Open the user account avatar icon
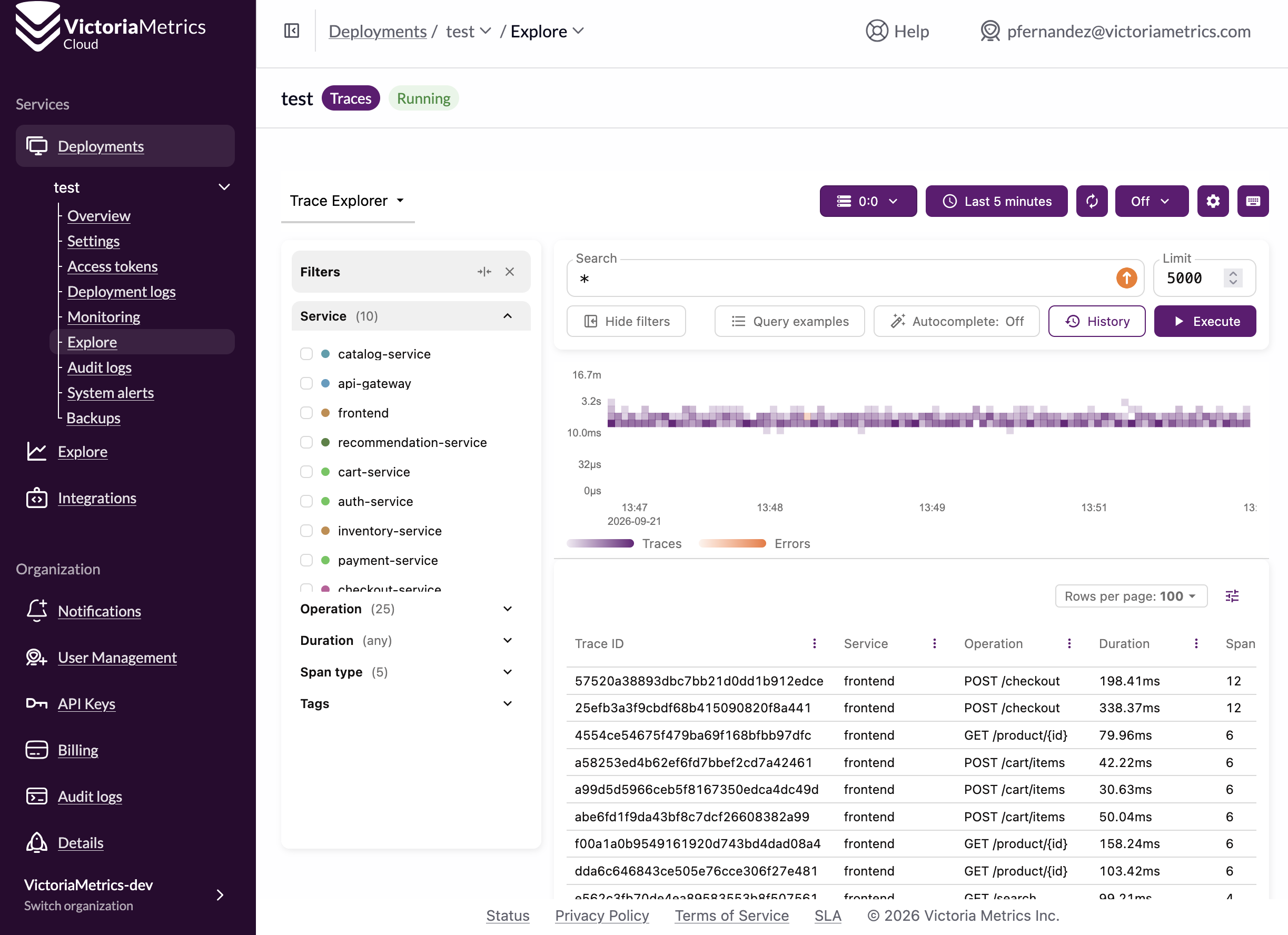 click(990, 31)
